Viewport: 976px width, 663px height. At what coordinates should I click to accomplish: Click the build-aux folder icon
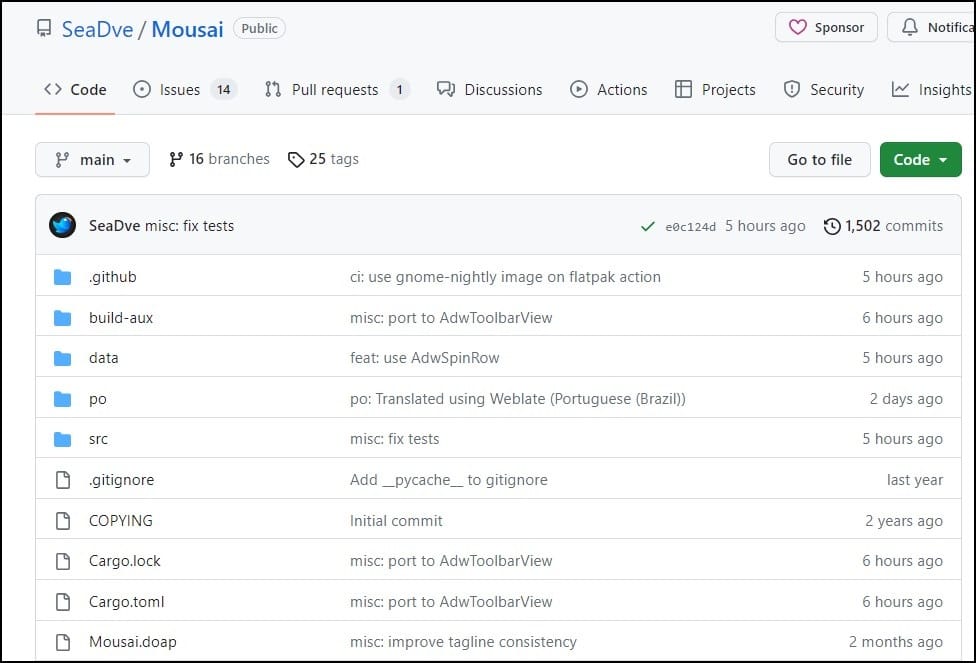click(x=62, y=318)
